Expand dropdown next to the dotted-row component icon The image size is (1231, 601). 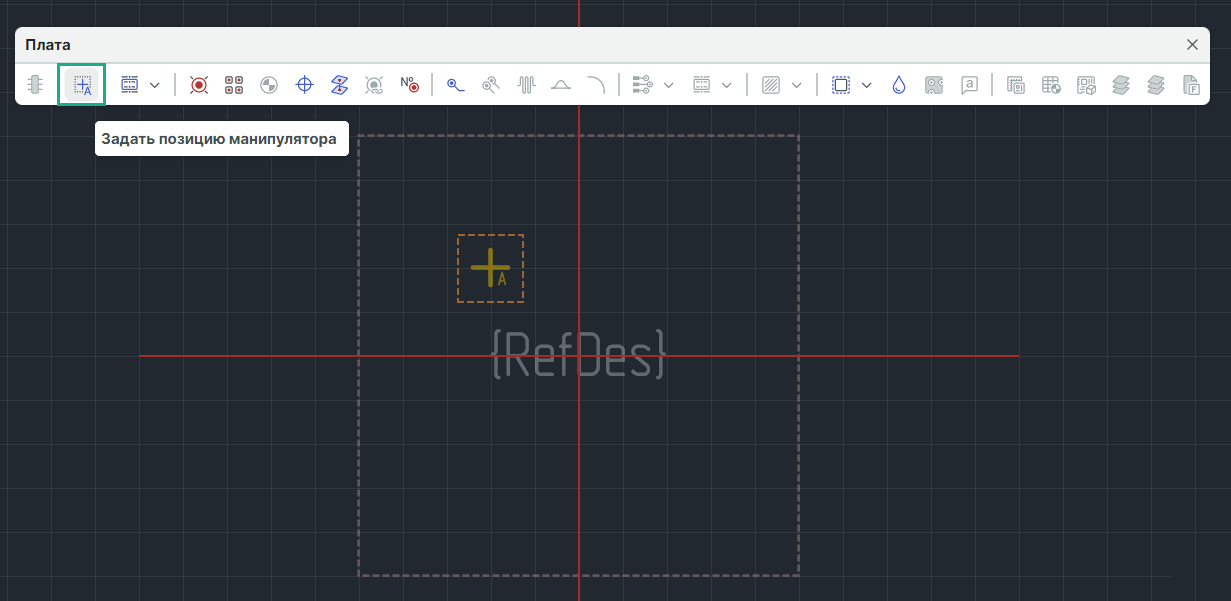click(x=155, y=85)
